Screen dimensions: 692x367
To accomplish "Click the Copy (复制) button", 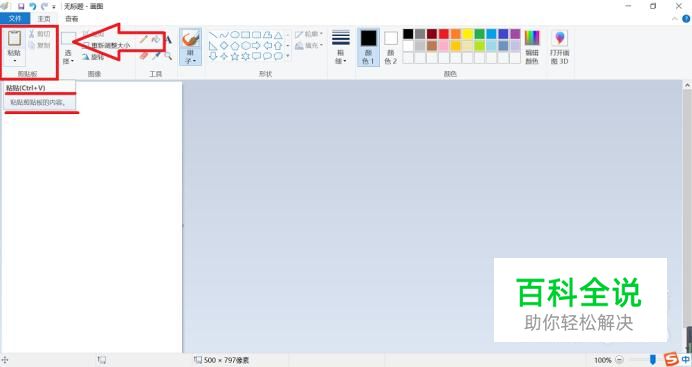I will (39, 45).
